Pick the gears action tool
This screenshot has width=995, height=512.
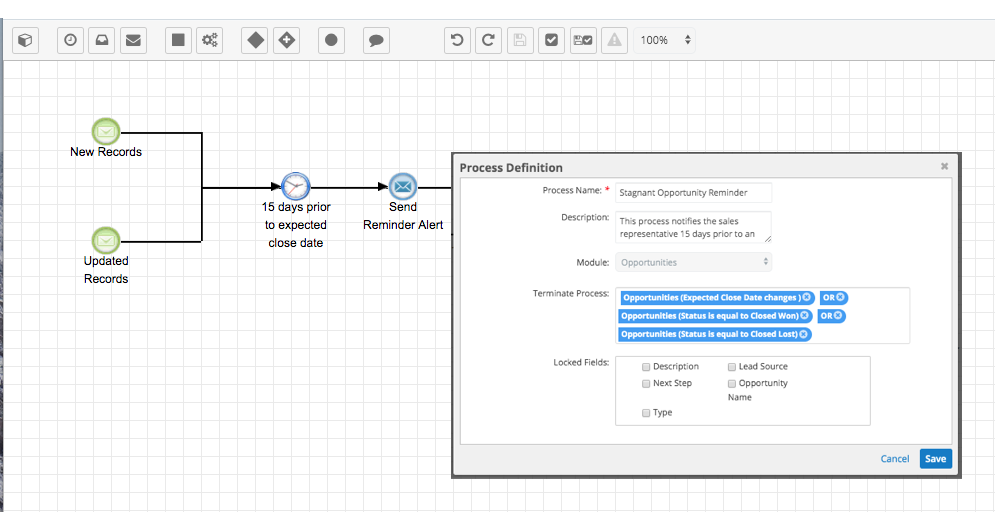[x=210, y=40]
